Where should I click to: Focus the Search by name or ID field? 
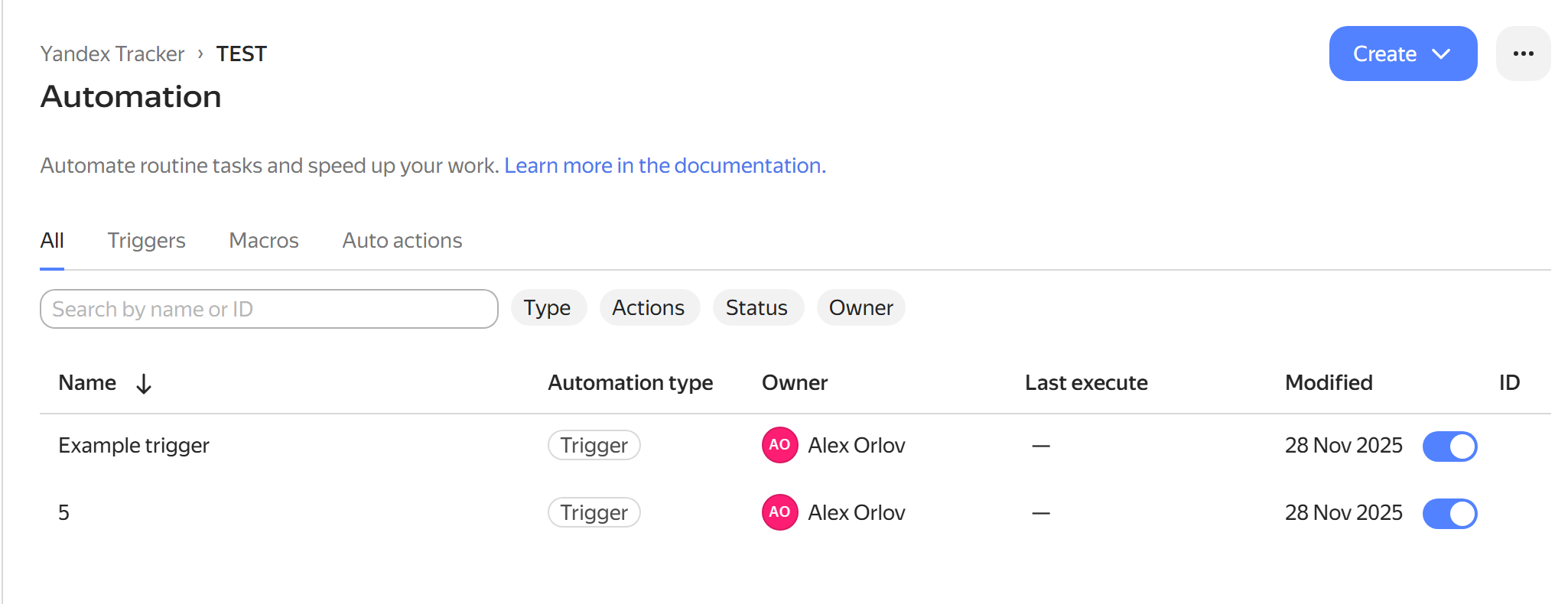point(269,309)
